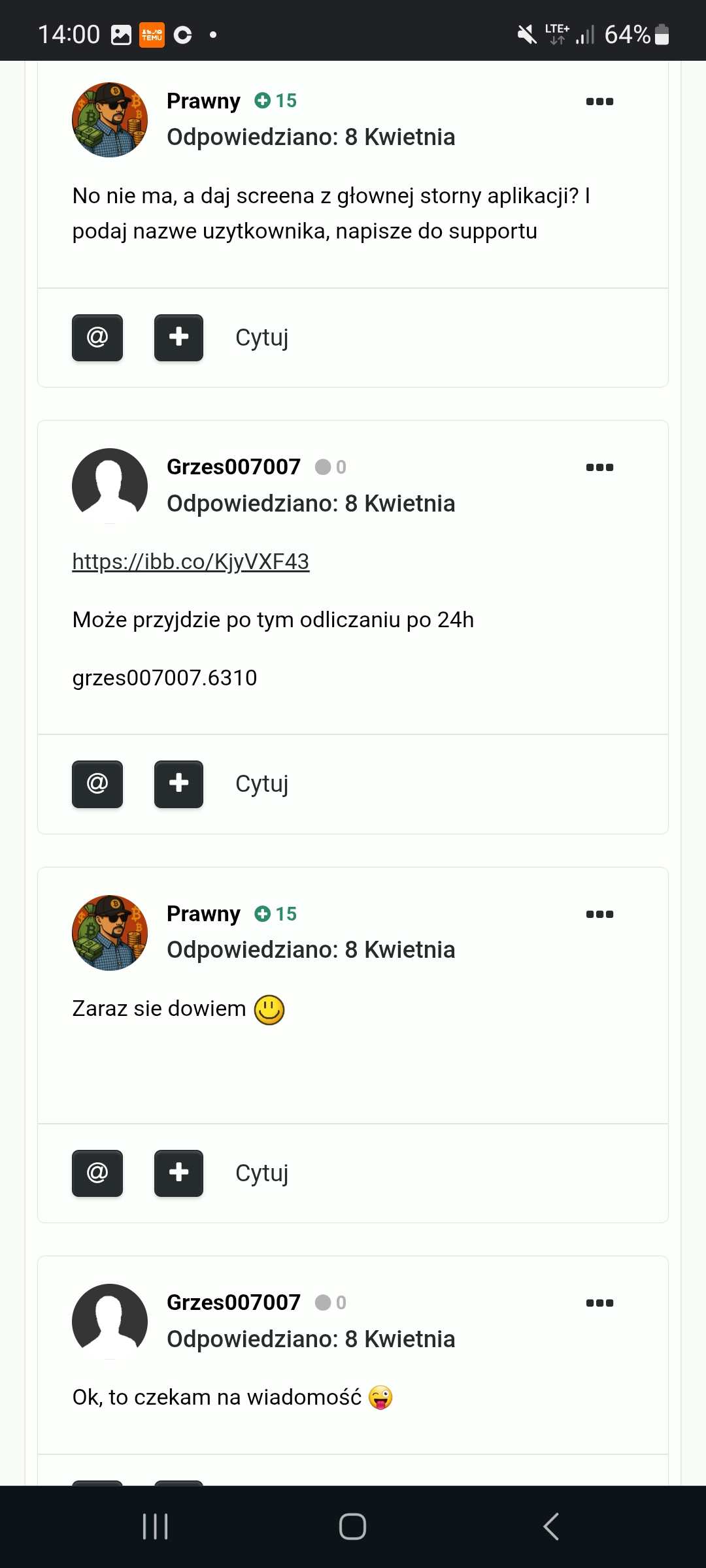
Task: Open three-dot menu on Grzes007007's link post
Action: tap(599, 467)
